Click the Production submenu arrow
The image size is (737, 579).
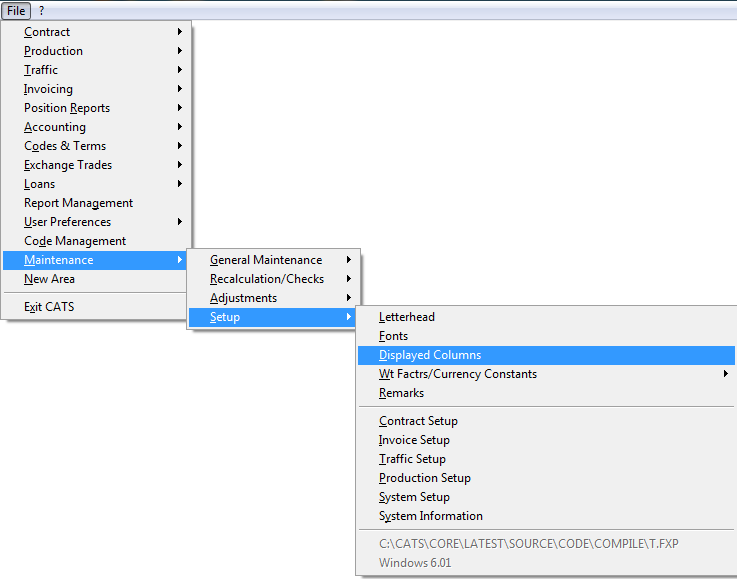tap(180, 50)
